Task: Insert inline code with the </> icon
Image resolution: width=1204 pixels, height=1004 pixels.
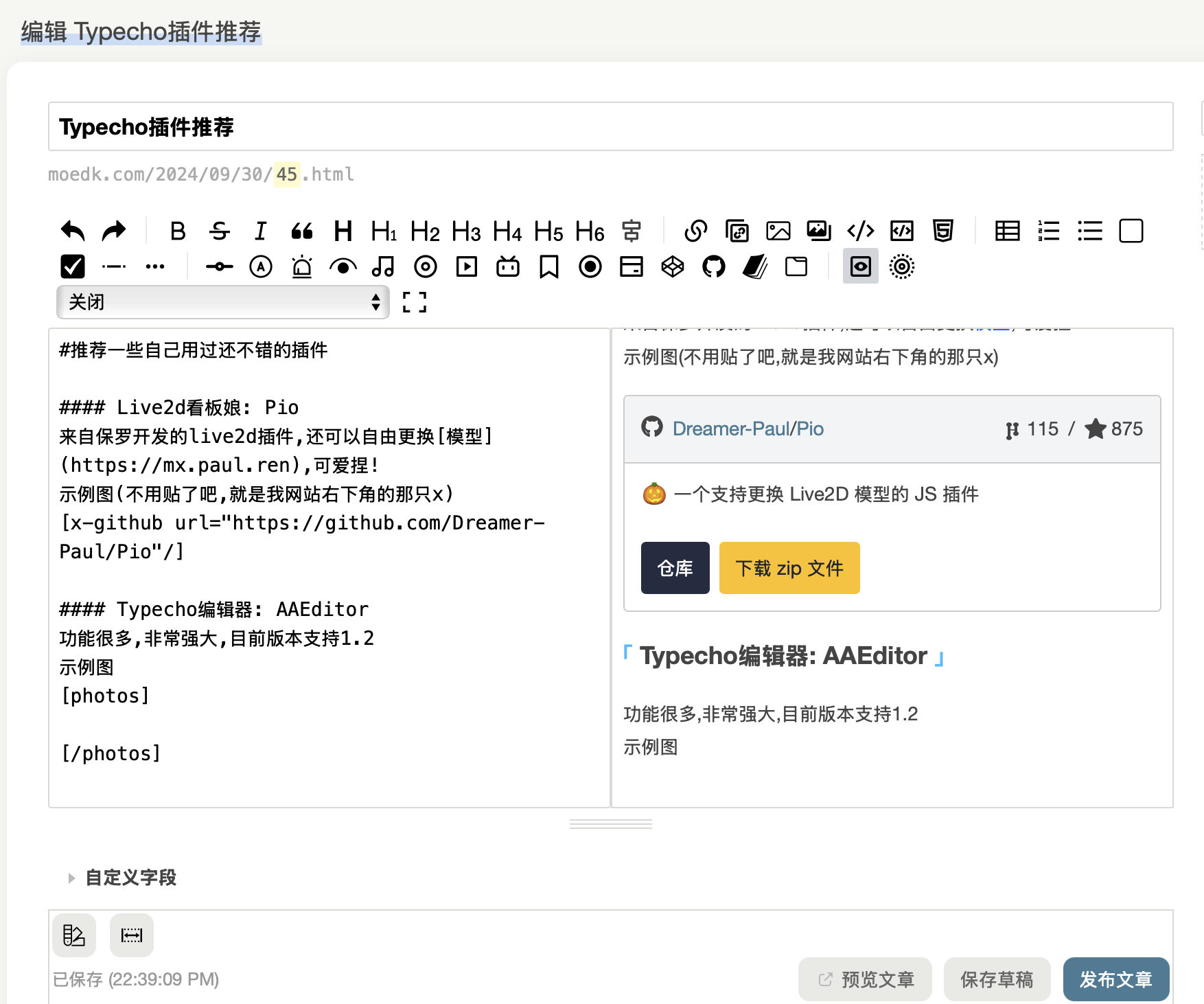Action: coord(861,231)
